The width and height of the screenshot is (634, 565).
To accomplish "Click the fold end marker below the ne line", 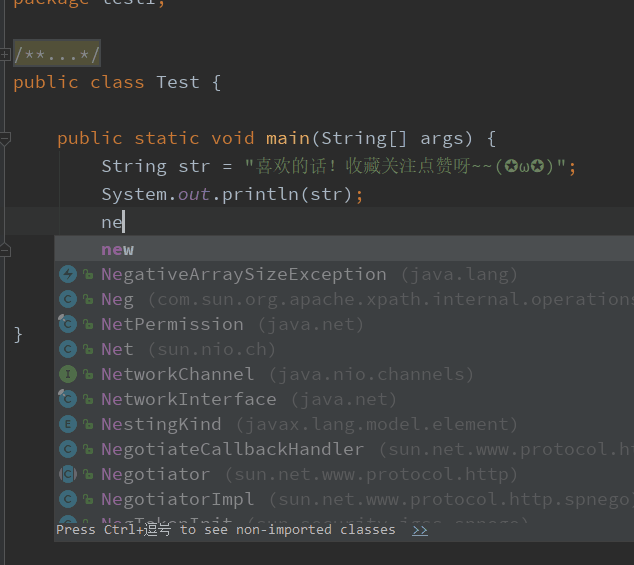I will [6, 248].
